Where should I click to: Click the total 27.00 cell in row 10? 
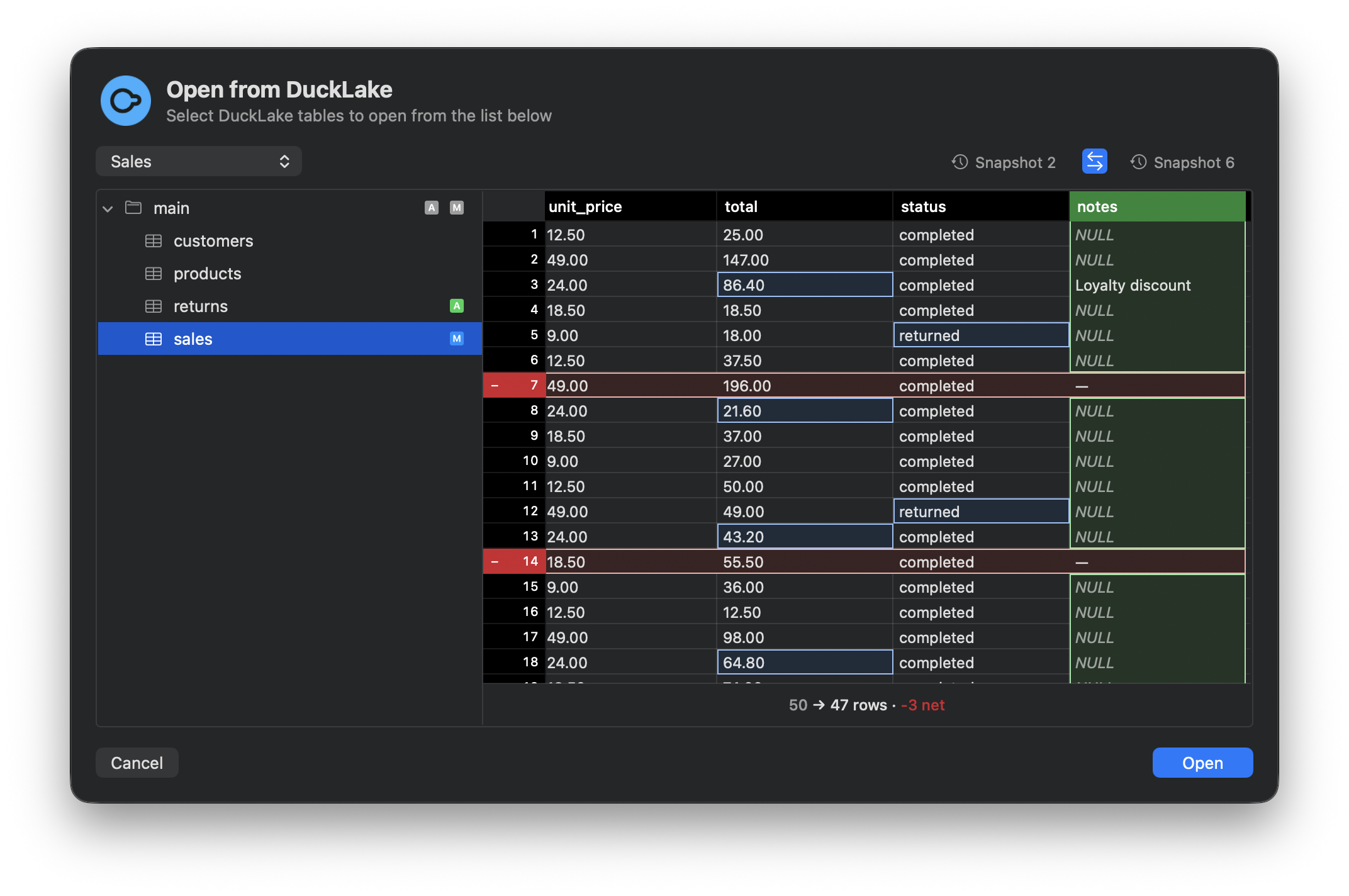(x=805, y=461)
